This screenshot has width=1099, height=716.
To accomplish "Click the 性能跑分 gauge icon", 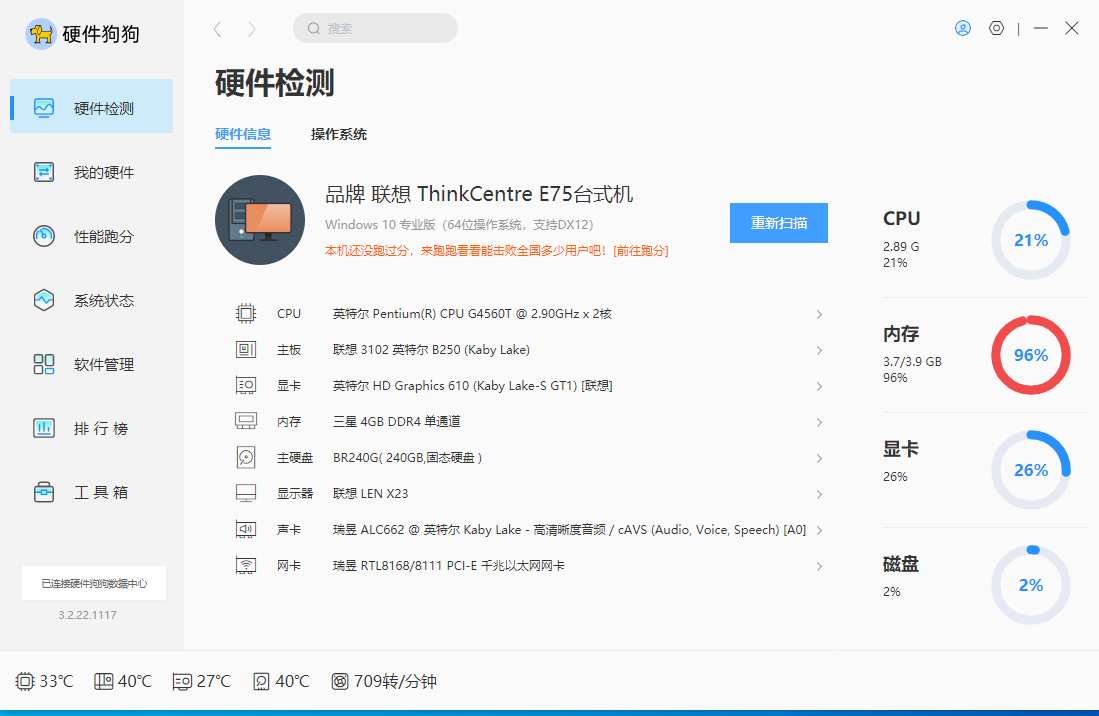I will 43,235.
